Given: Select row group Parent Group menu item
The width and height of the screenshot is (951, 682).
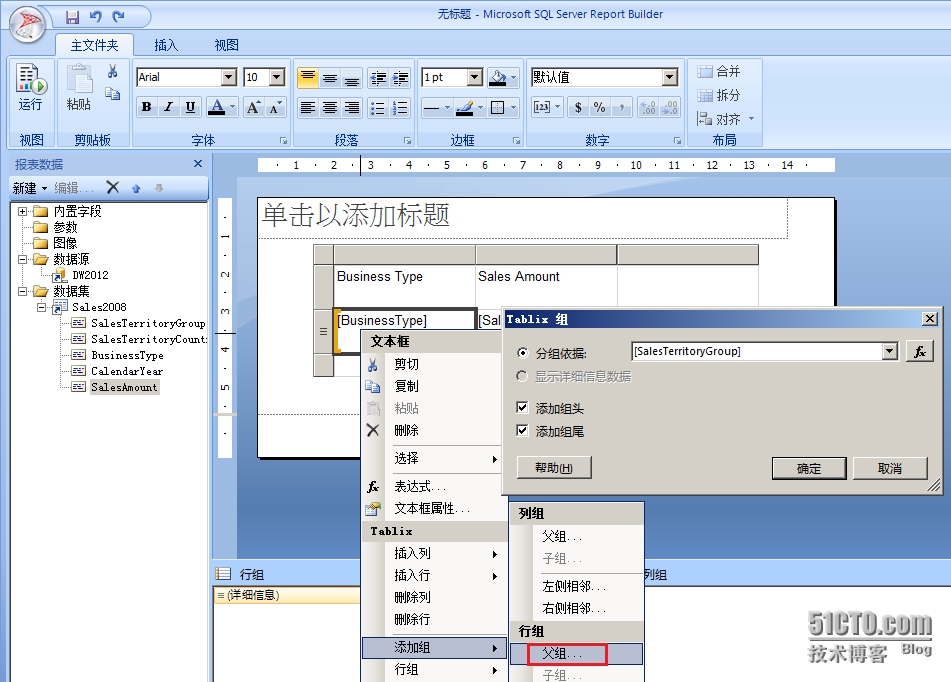Looking at the screenshot, I should [x=576, y=653].
